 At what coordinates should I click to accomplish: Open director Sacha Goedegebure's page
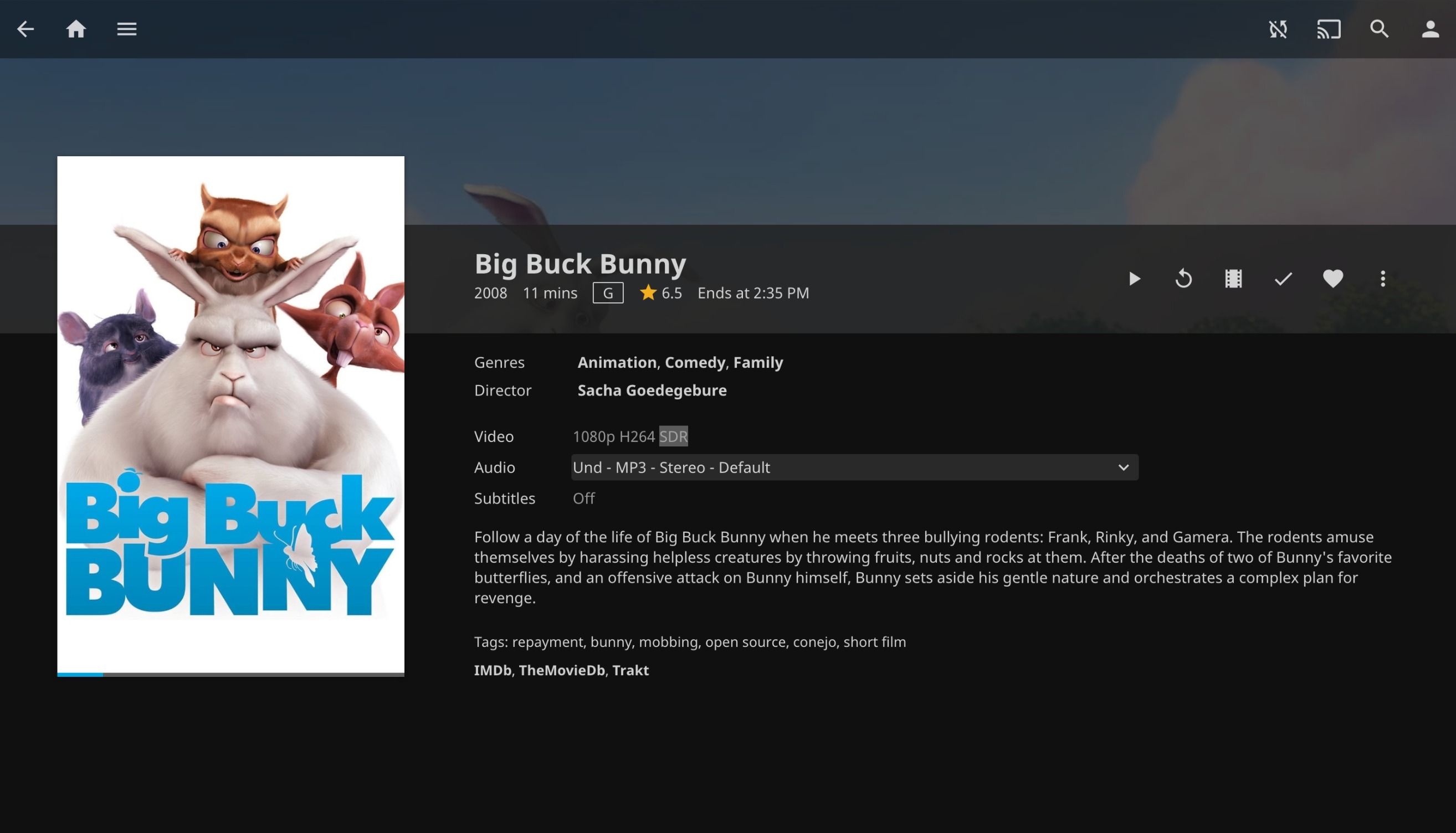point(652,390)
